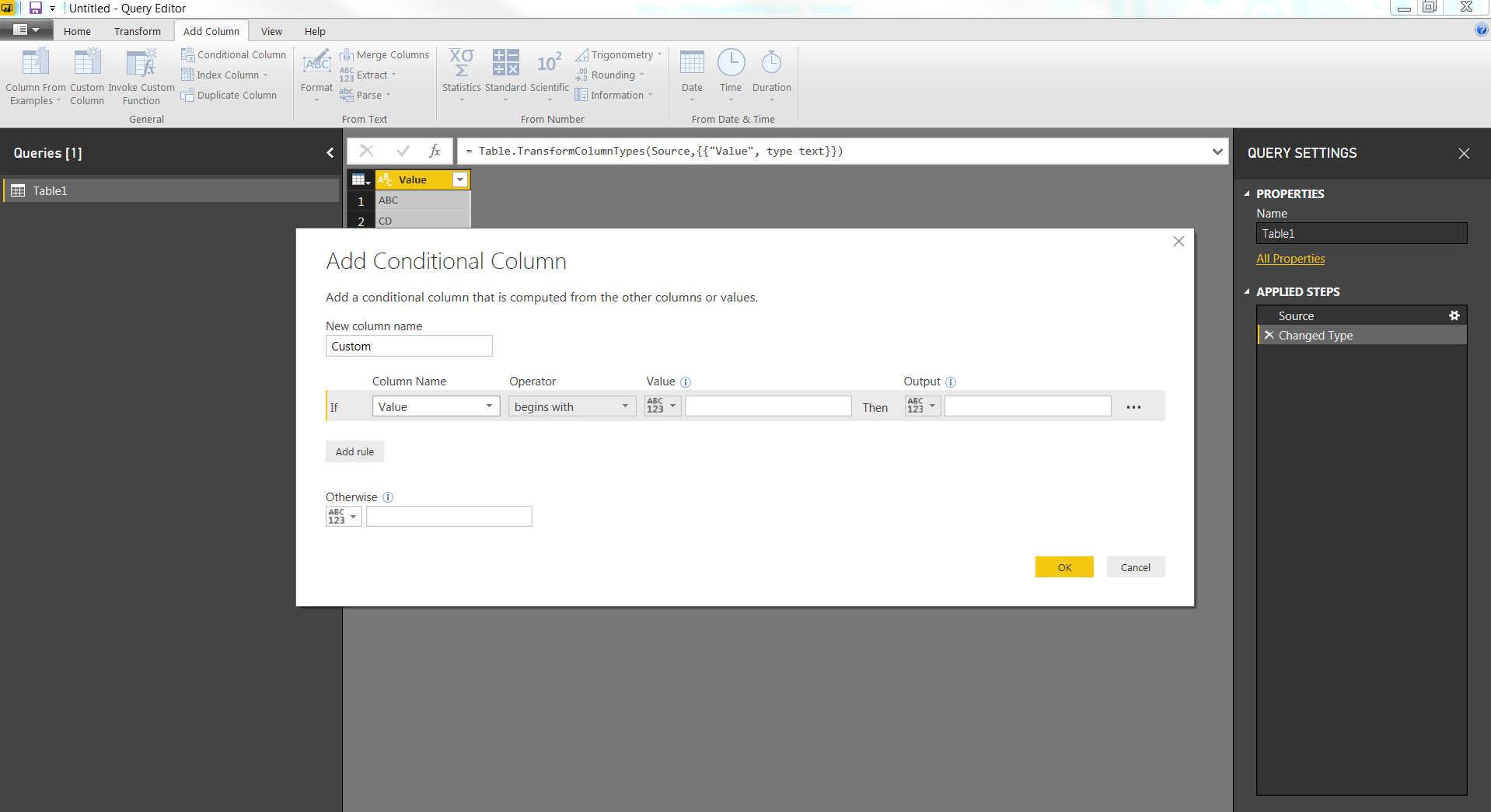Viewport: 1491px width, 812px height.
Task: Open the table corner menu icon
Action: pyautogui.click(x=361, y=179)
